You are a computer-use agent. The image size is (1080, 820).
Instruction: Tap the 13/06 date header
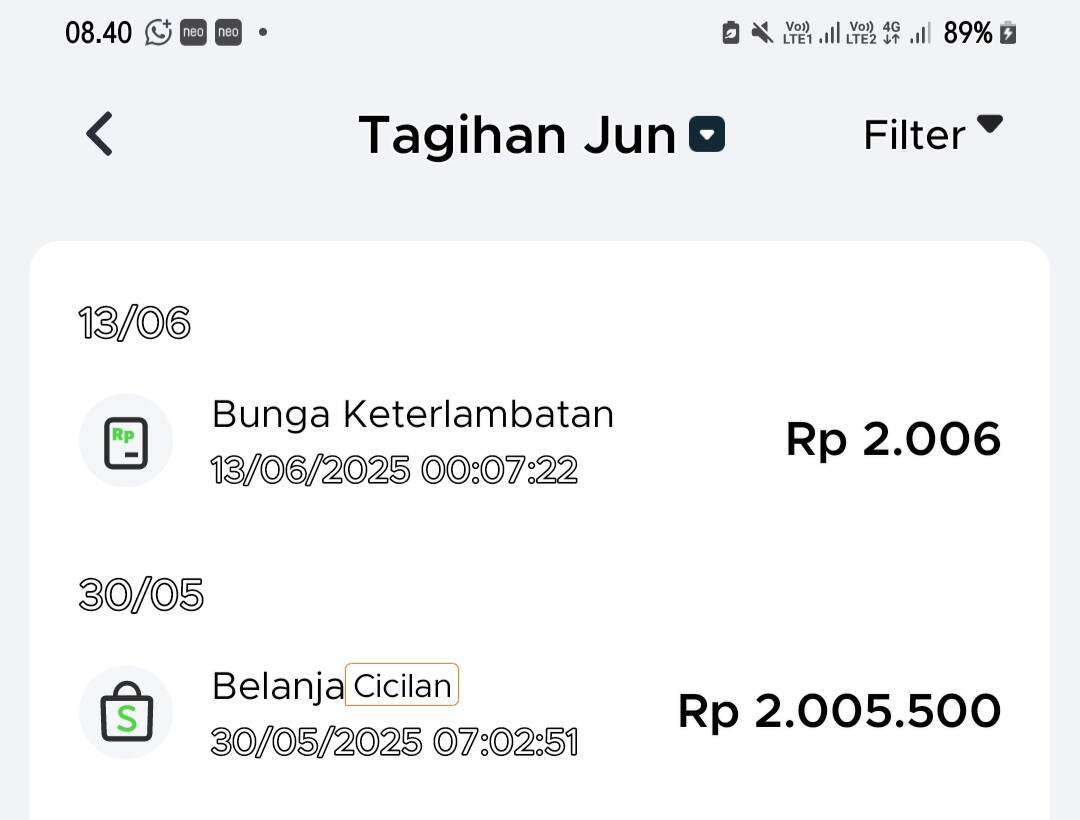coord(134,322)
